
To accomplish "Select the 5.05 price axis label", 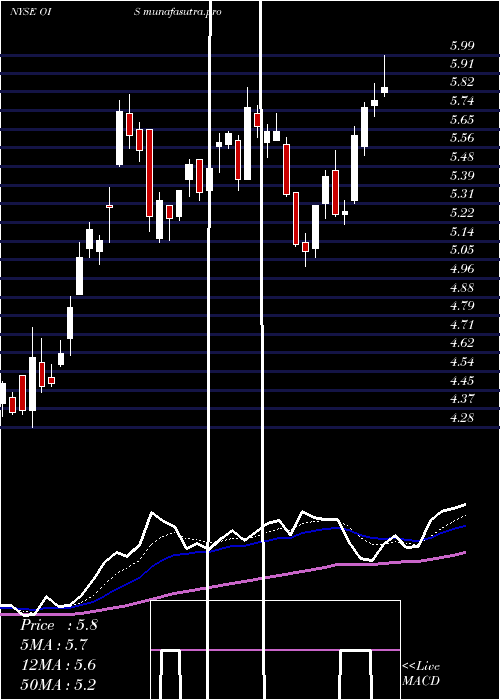I will click(x=462, y=250).
